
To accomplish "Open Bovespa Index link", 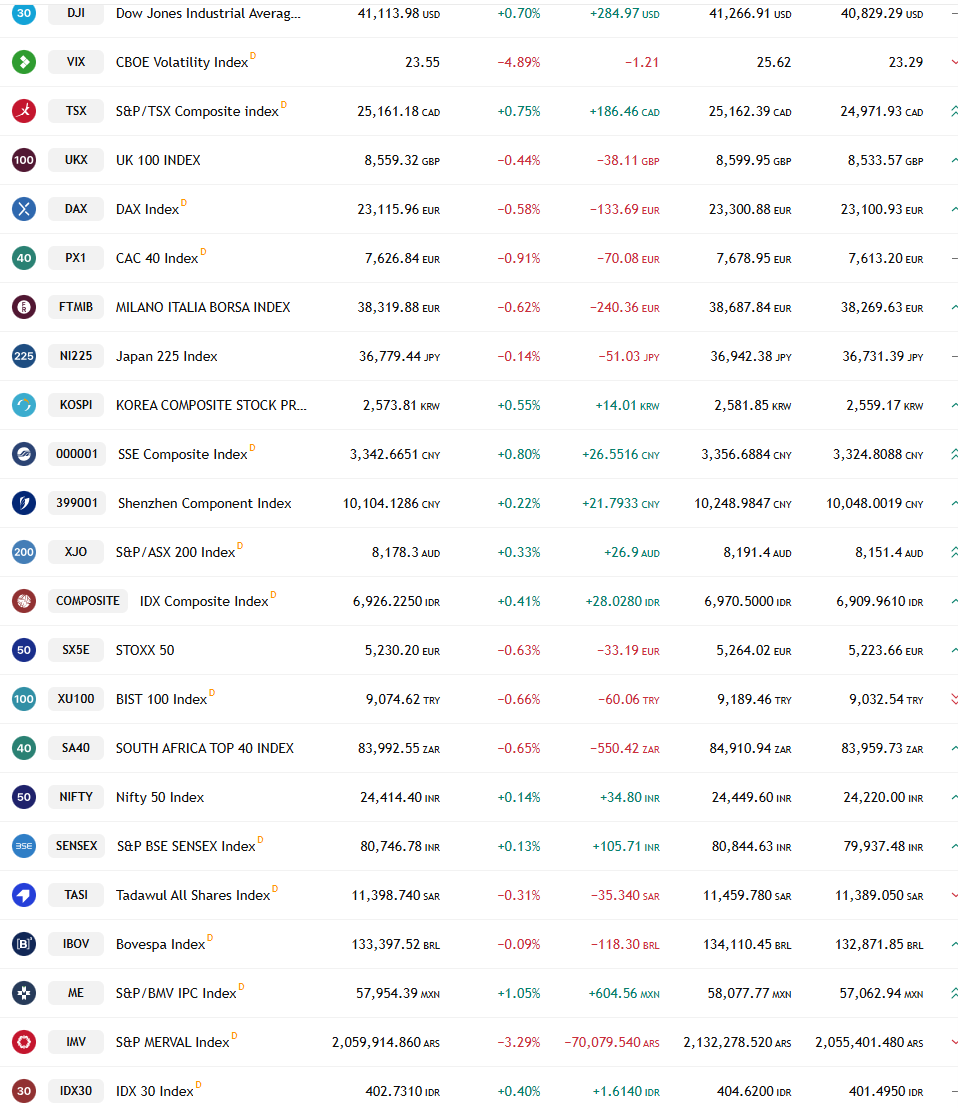I will point(160,945).
